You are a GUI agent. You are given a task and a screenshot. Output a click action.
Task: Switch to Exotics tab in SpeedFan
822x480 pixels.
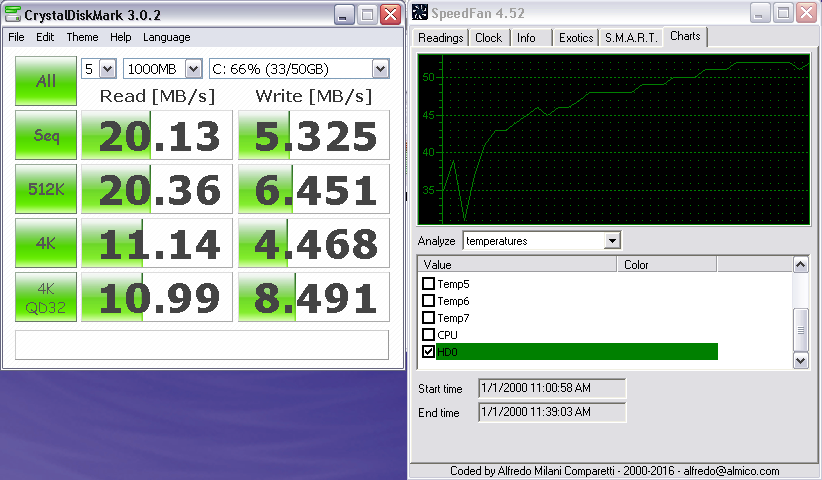pos(576,38)
